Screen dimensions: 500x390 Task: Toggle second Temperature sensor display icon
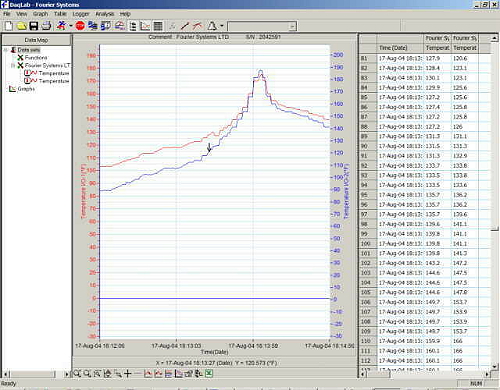click(x=31, y=81)
